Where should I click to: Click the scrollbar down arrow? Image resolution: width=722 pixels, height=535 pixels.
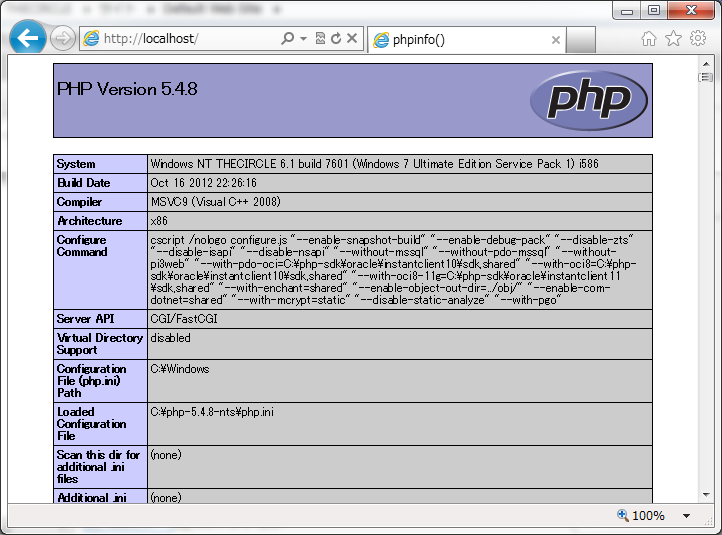click(x=706, y=495)
